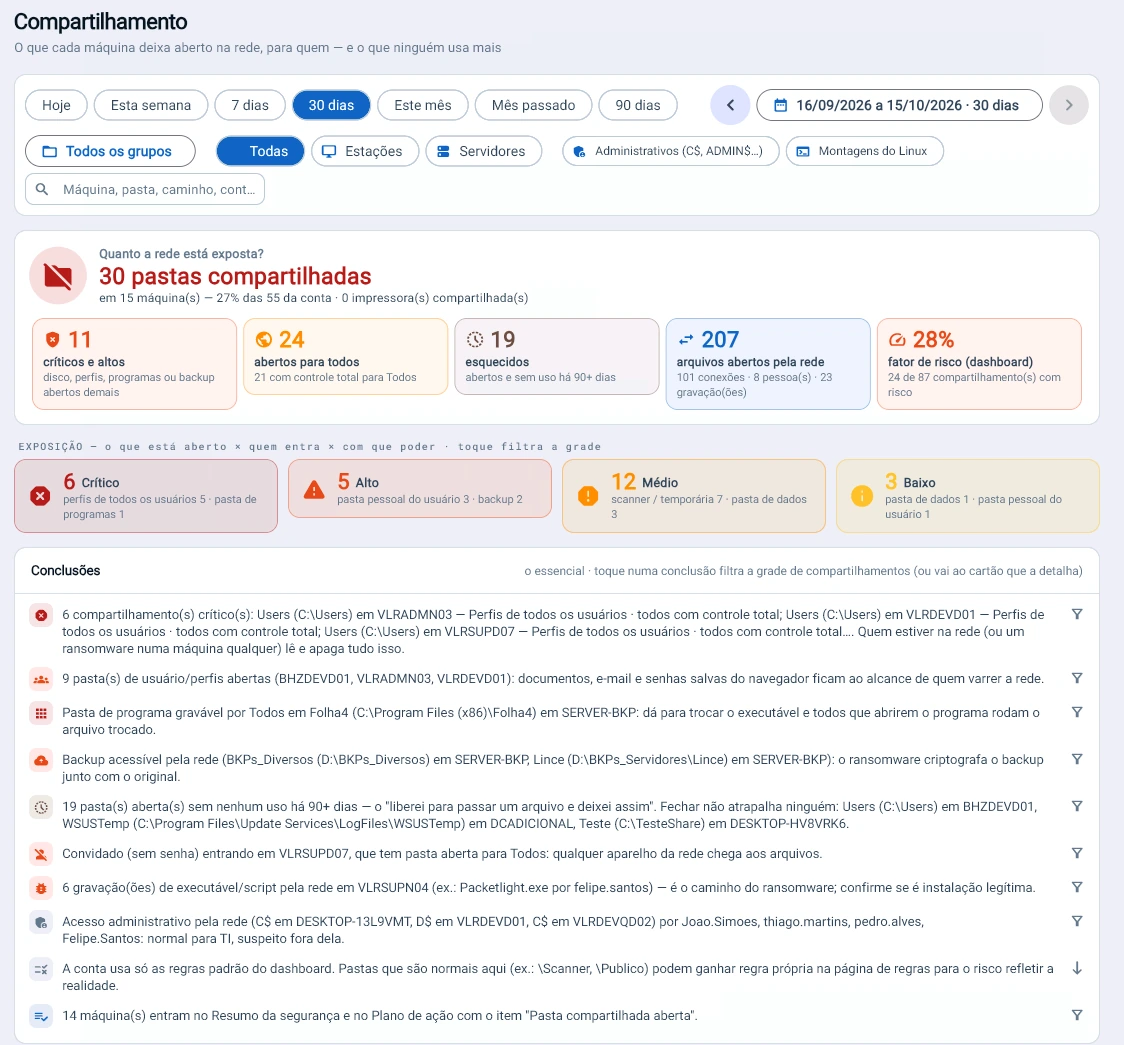Open the 28% fator de risco card

click(x=979, y=364)
